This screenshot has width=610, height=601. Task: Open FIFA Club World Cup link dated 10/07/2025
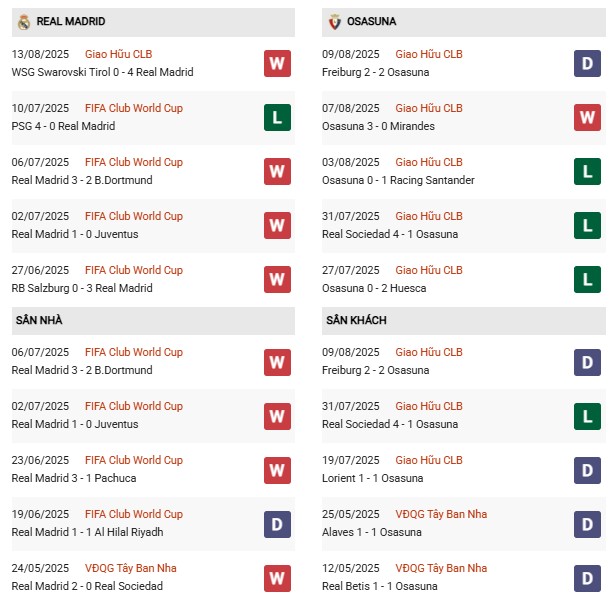134,108
